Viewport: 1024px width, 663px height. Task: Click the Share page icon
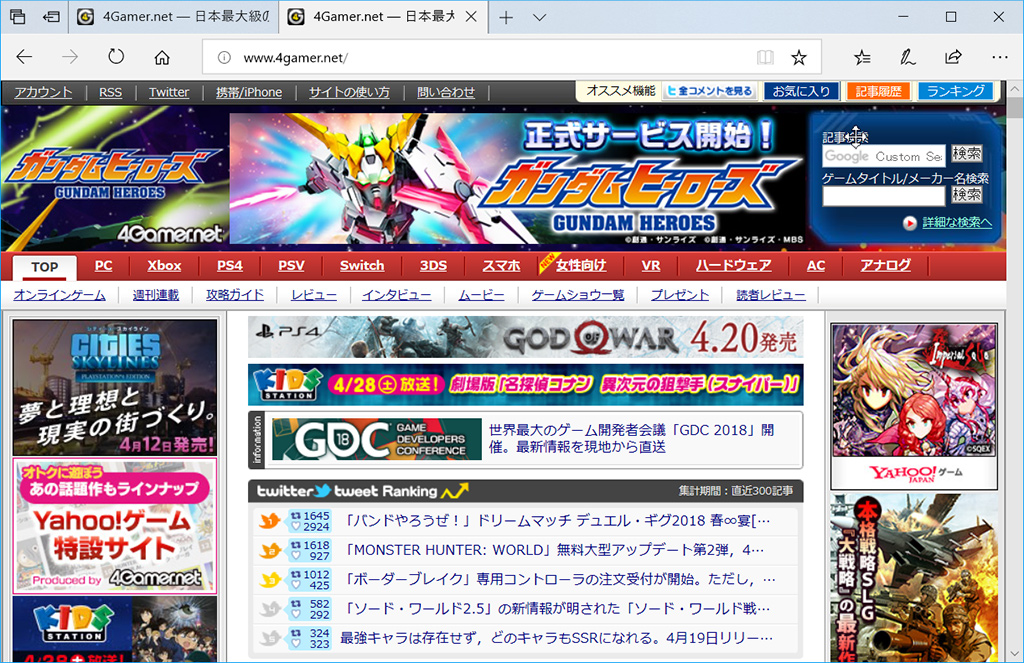tap(953, 57)
